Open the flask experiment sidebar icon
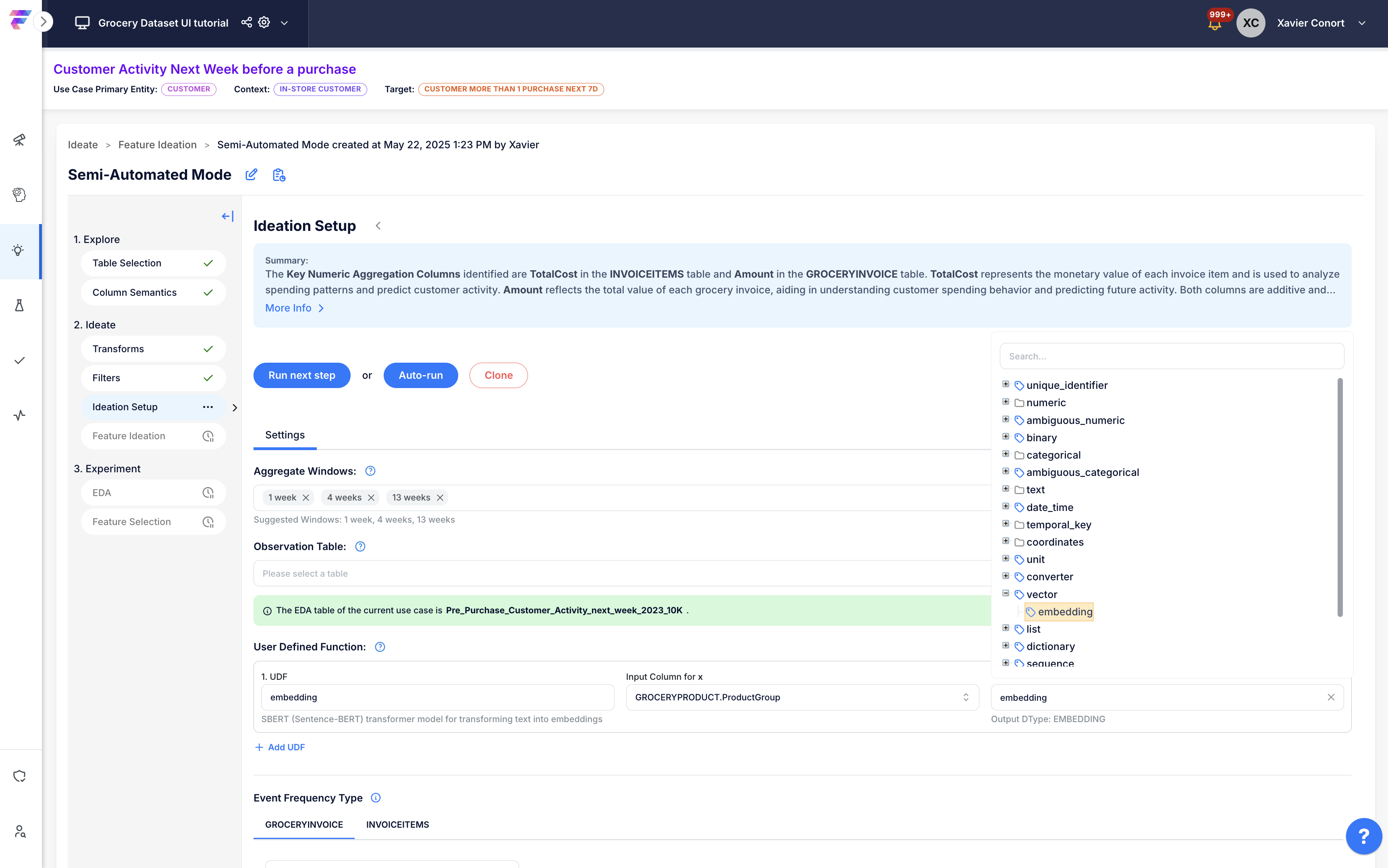 tap(19, 305)
